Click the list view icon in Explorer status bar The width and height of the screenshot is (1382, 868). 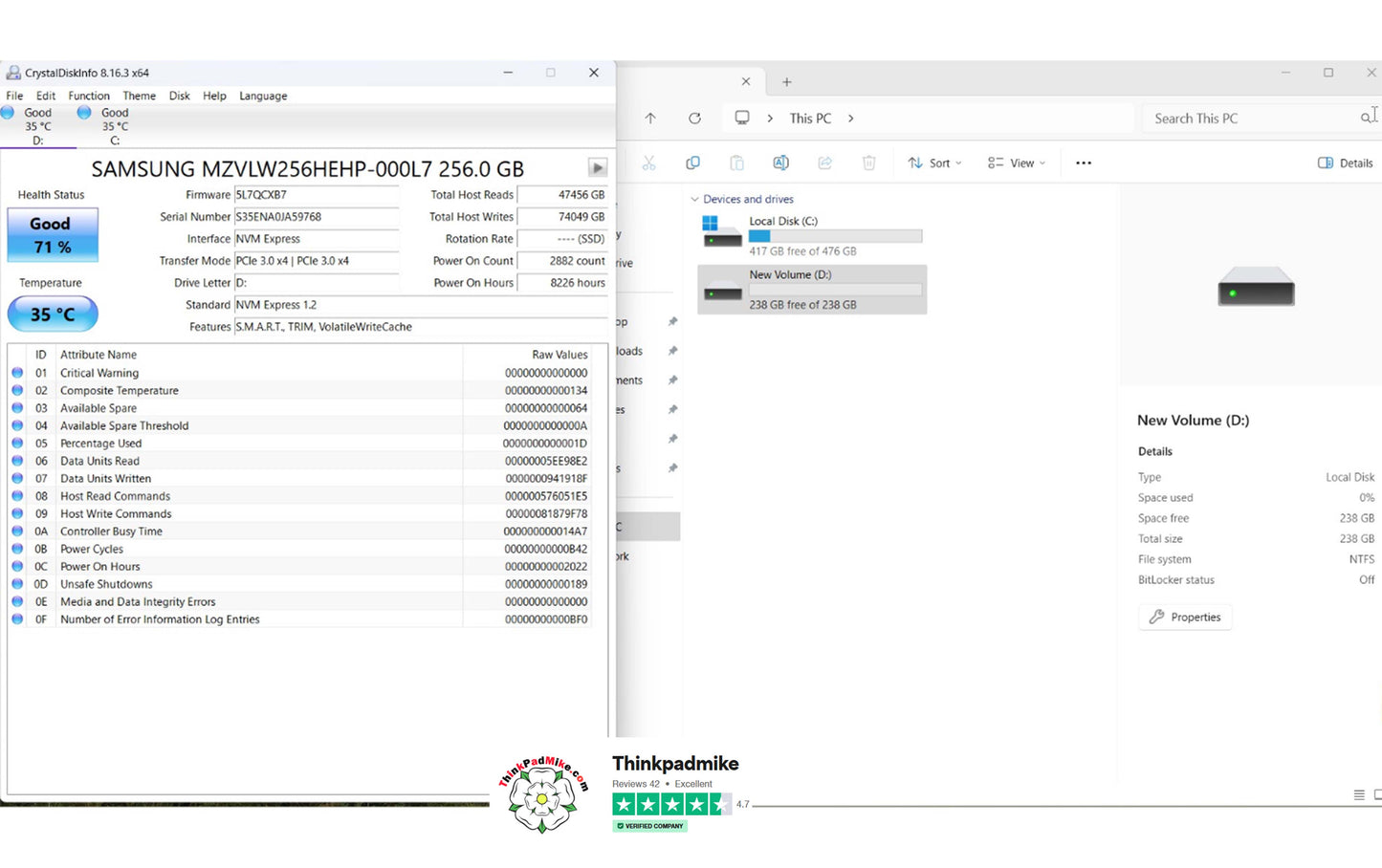(x=1359, y=794)
